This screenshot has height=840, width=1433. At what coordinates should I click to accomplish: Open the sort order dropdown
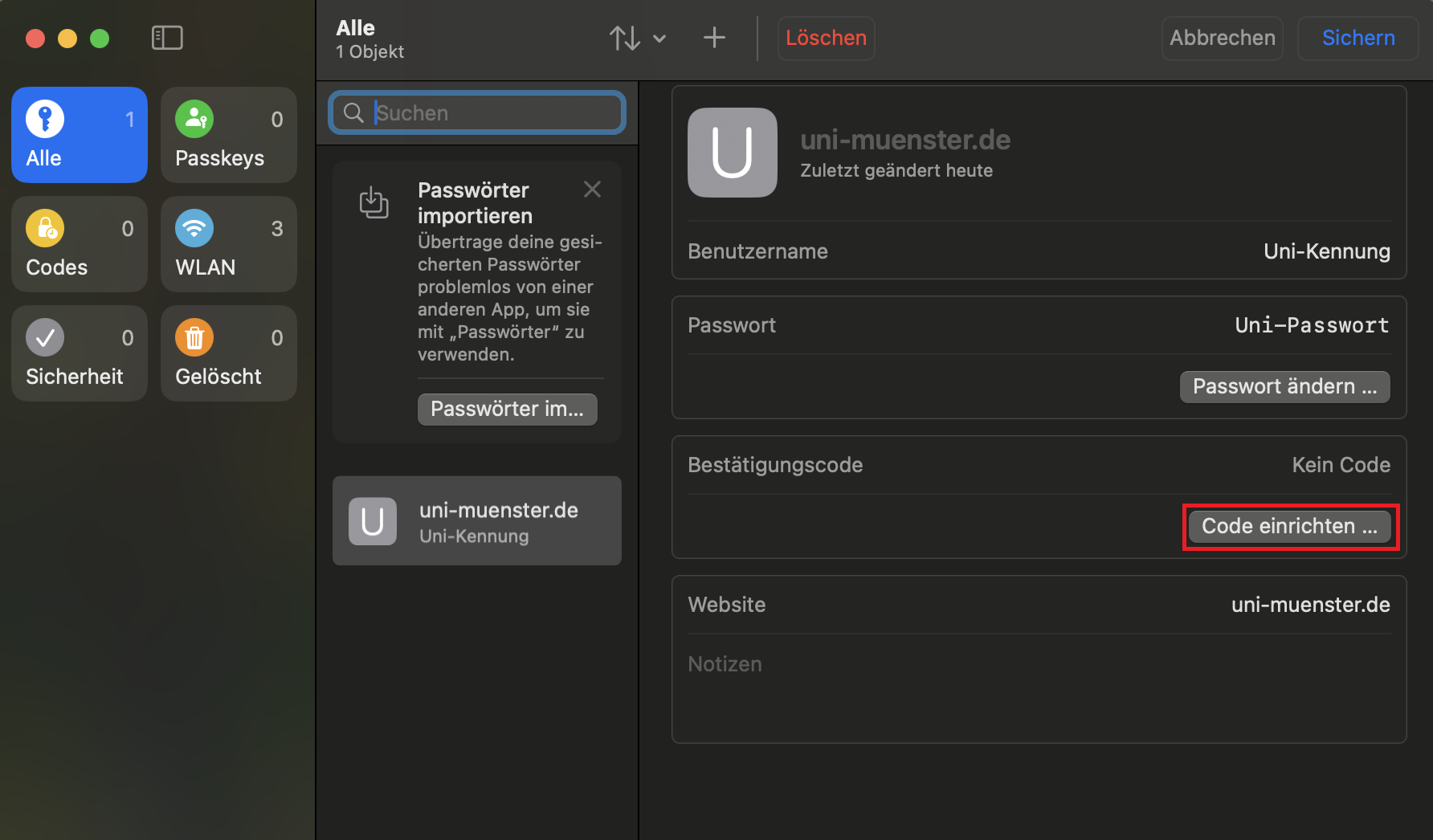[637, 38]
